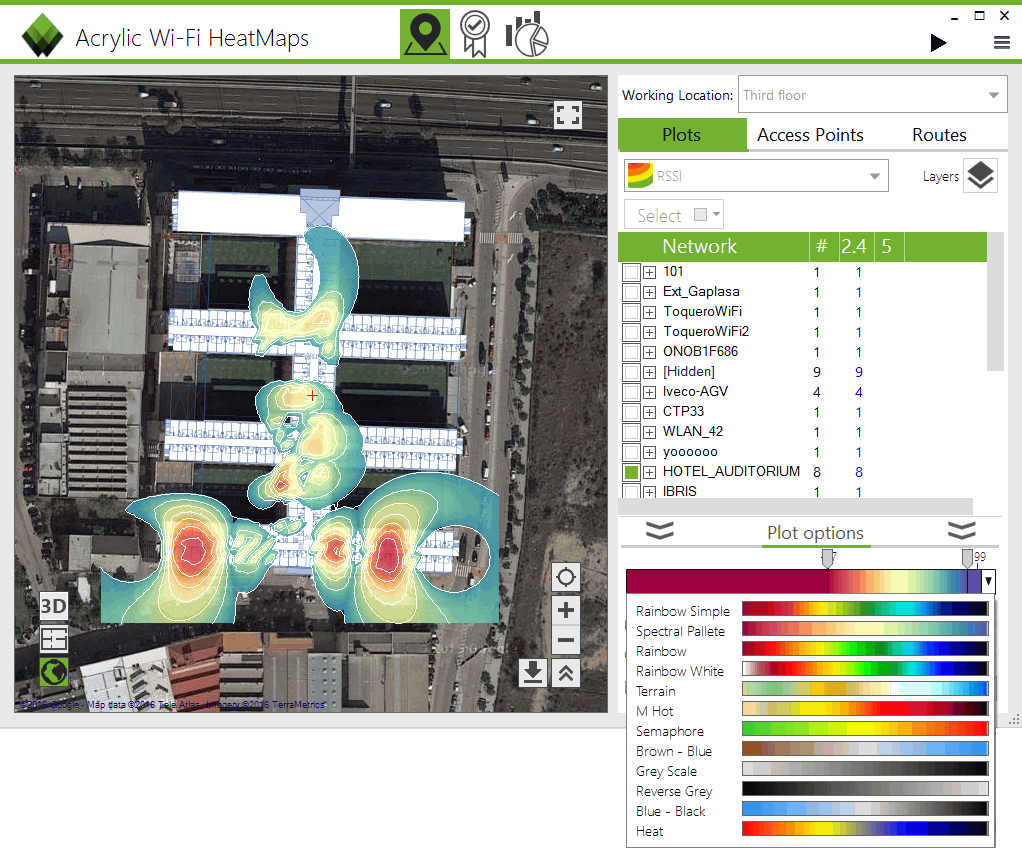Image resolution: width=1022 pixels, height=848 pixels.
Task: Click the Plot options header
Action: coord(815,533)
